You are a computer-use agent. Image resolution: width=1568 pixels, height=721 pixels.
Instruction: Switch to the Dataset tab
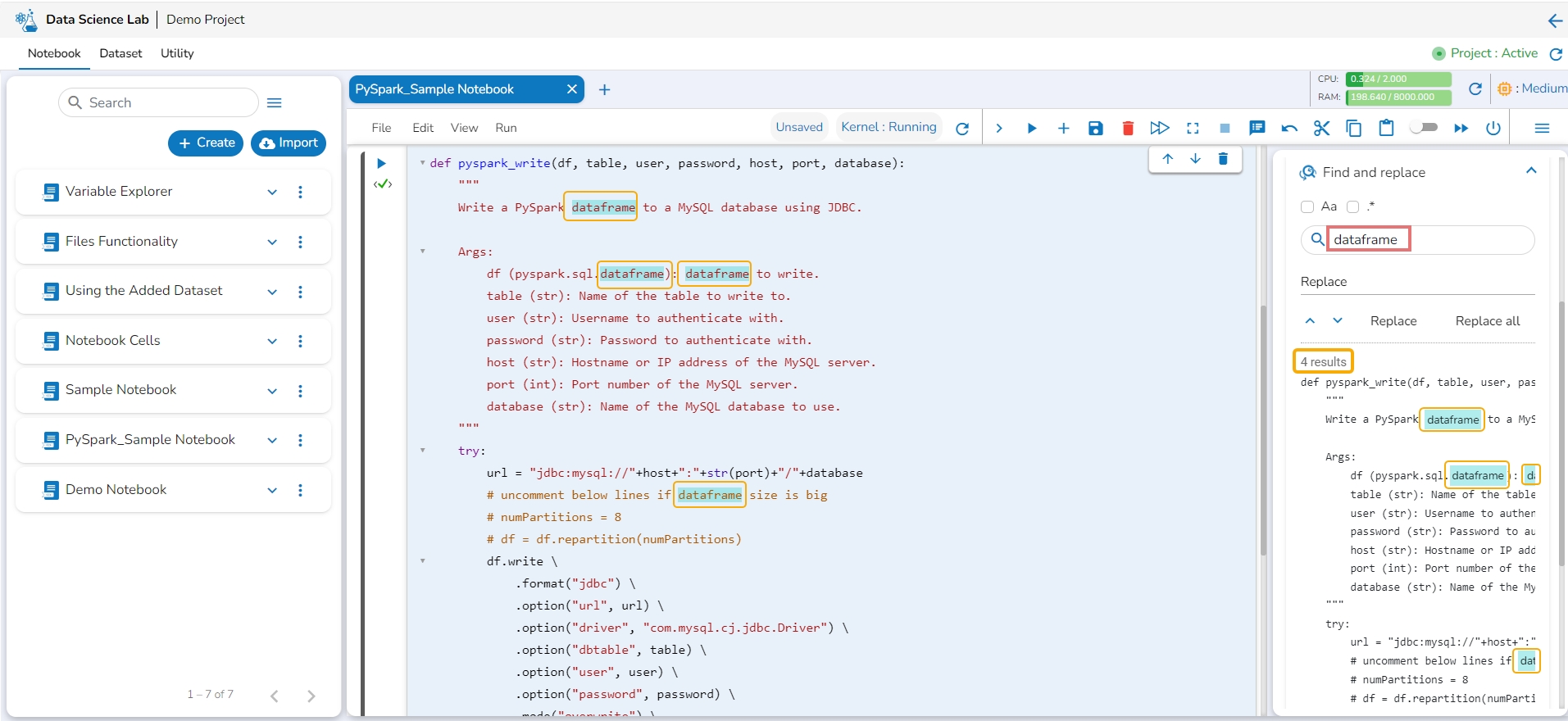(x=120, y=53)
